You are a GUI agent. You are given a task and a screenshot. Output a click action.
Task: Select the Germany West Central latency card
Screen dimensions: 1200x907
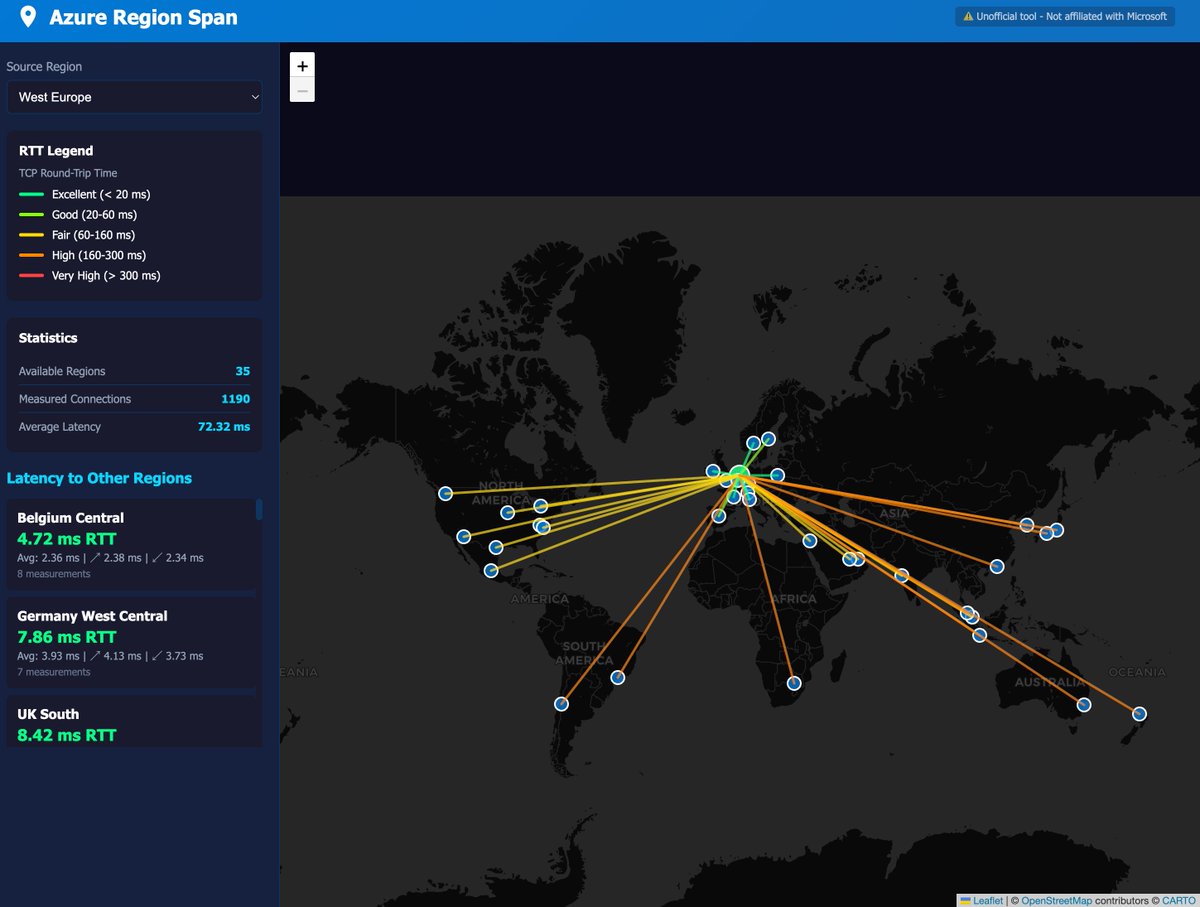(x=132, y=643)
